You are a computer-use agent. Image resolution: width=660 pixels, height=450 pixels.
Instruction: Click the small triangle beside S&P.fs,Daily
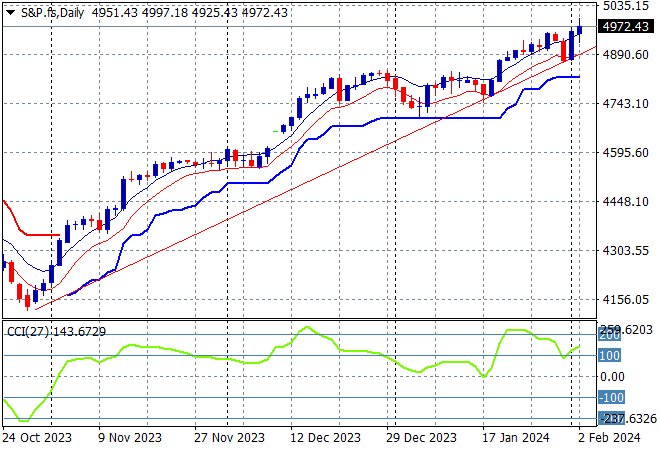(x=11, y=10)
